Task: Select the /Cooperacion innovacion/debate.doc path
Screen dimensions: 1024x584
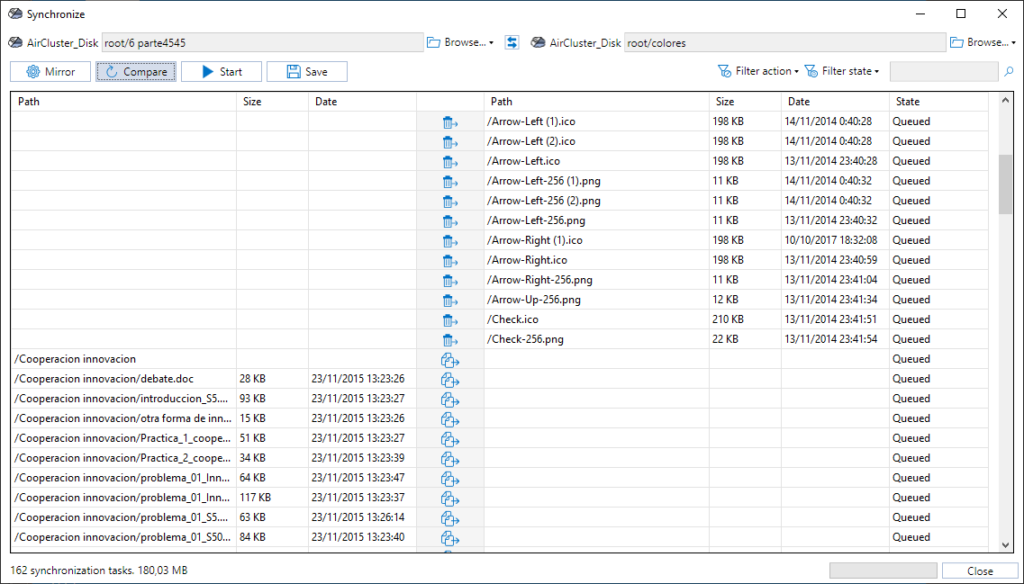Action: 104,379
